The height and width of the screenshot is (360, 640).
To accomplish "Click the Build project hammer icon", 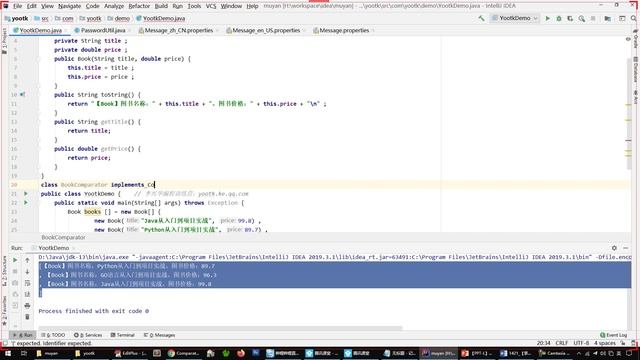I will click(482, 18).
